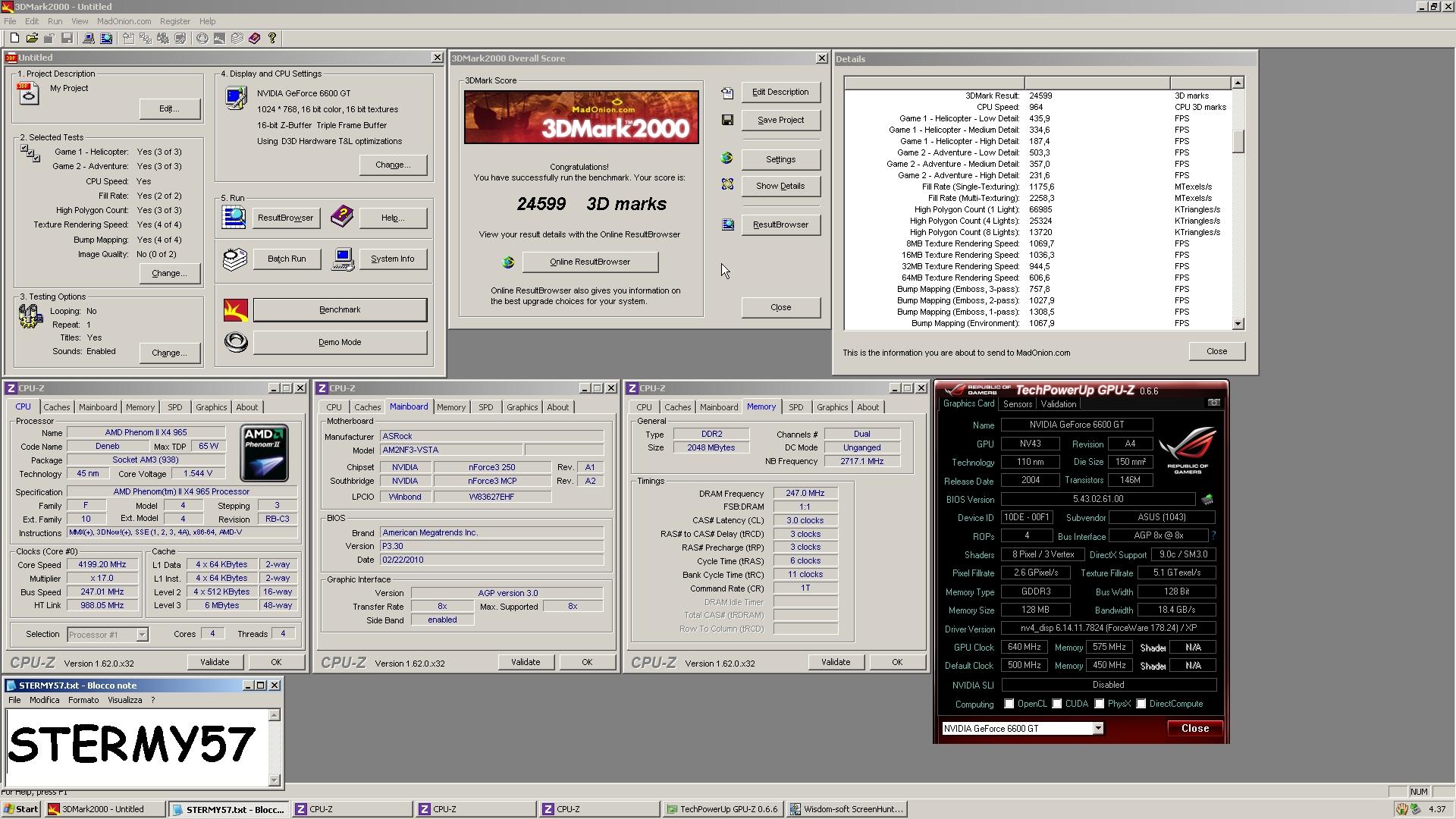Toggle the DirectCompute checkbox in GPU-Z
This screenshot has height=819, width=1456.
coord(1141,704)
